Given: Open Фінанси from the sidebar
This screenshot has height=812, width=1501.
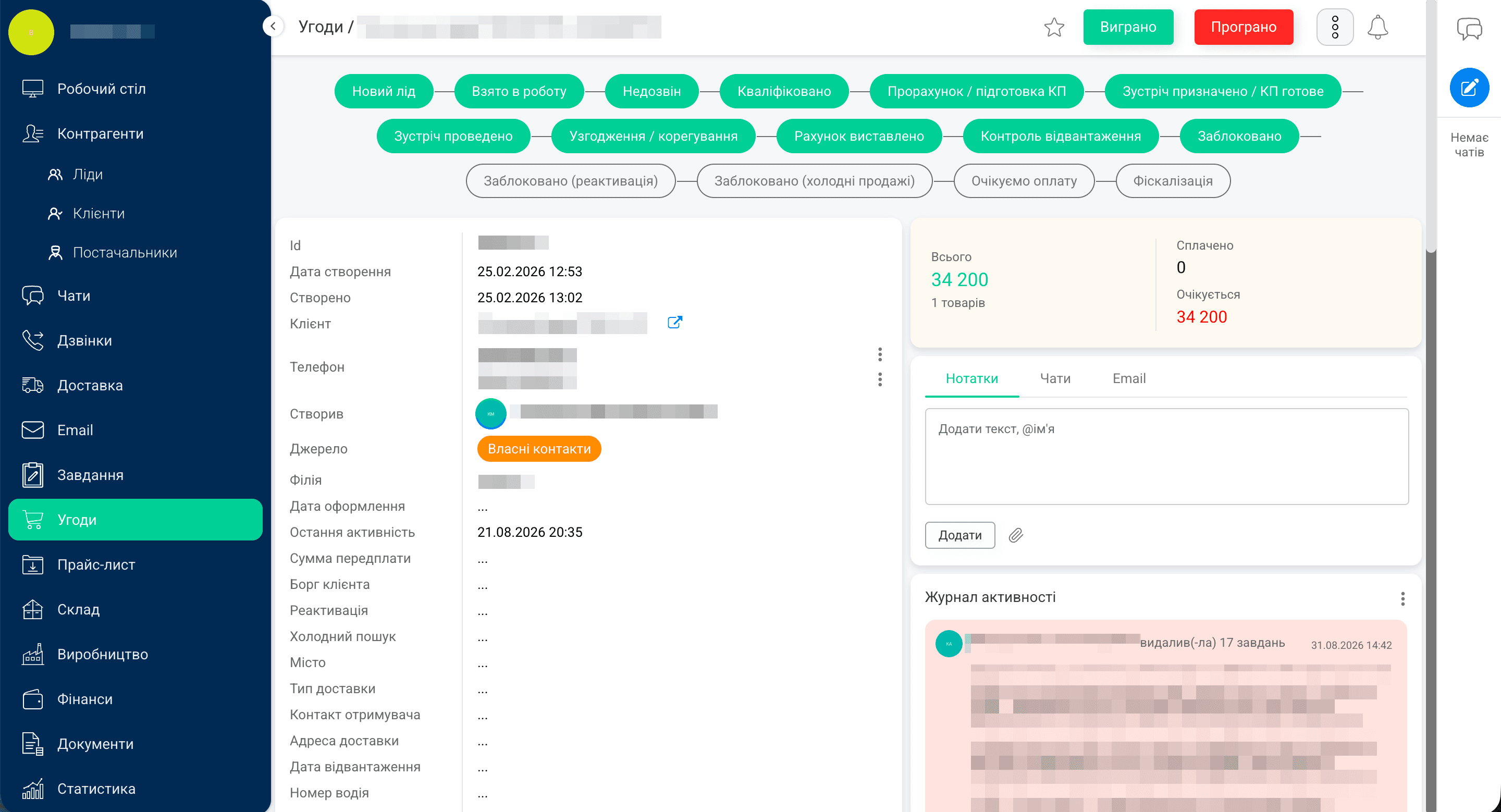Looking at the screenshot, I should click(x=135, y=699).
